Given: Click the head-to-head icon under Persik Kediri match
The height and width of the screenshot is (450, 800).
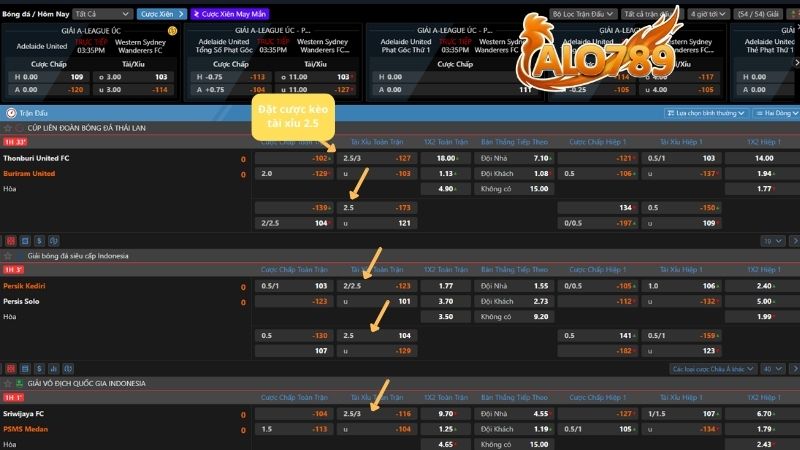Looking at the screenshot, I should pyautogui.click(x=68, y=368).
